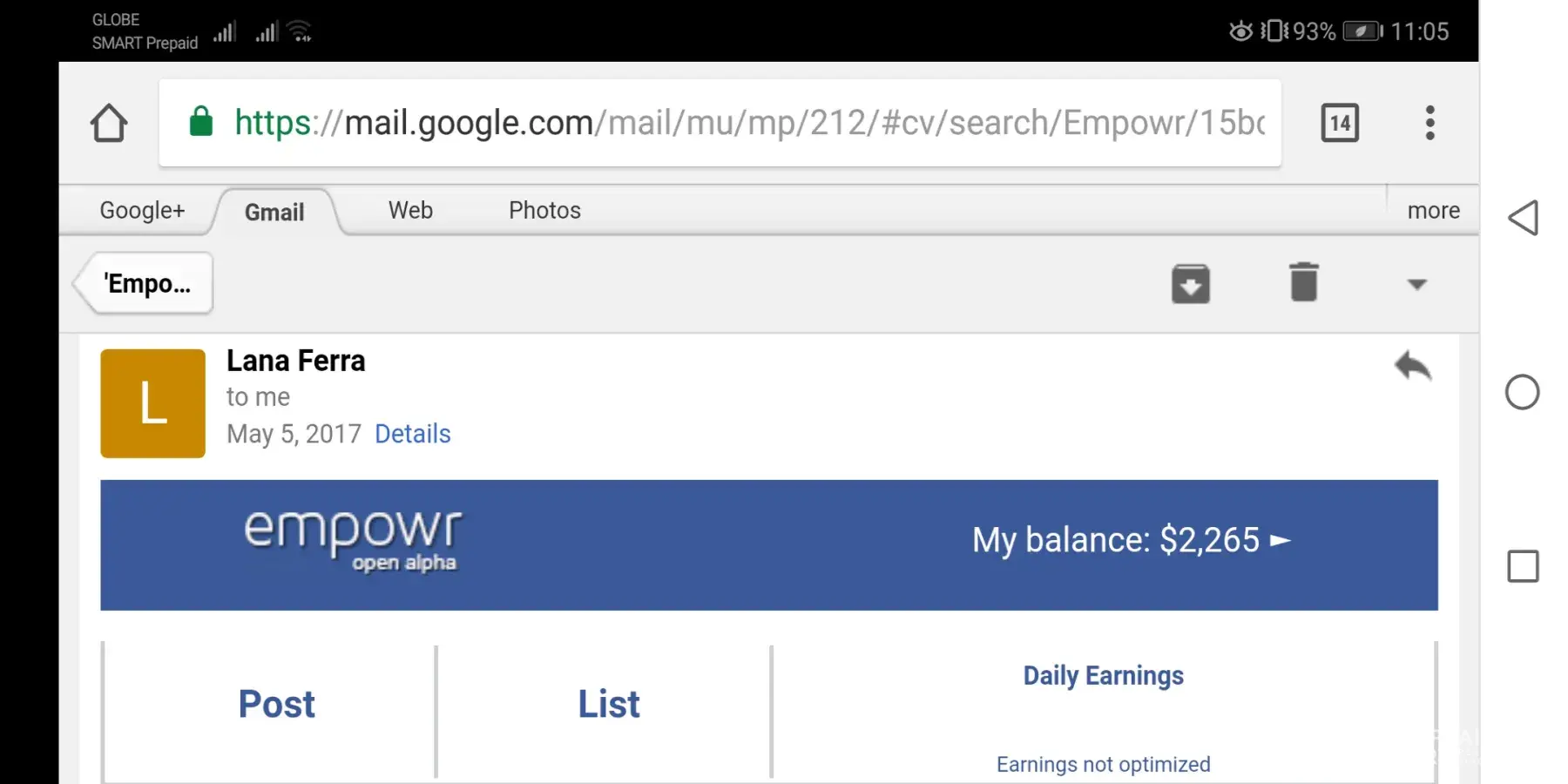Tap the Wi-Fi signal icon in status bar
The width and height of the screenshot is (1568, 784).
(300, 31)
